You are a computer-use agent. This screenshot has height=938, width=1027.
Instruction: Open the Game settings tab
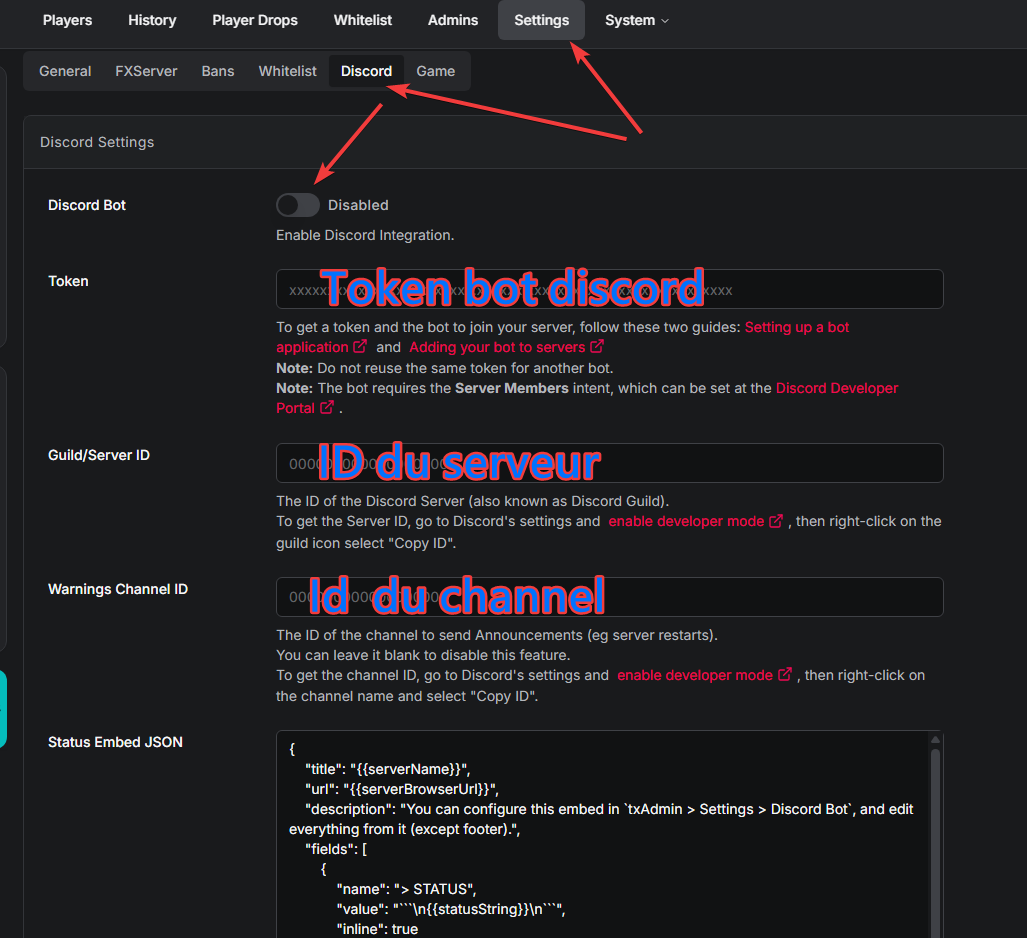click(x=435, y=71)
